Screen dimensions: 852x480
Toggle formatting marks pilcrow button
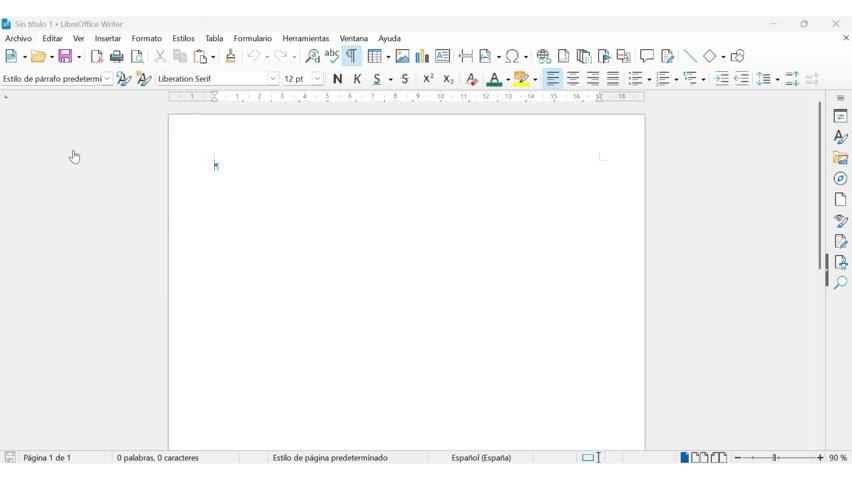[352, 56]
